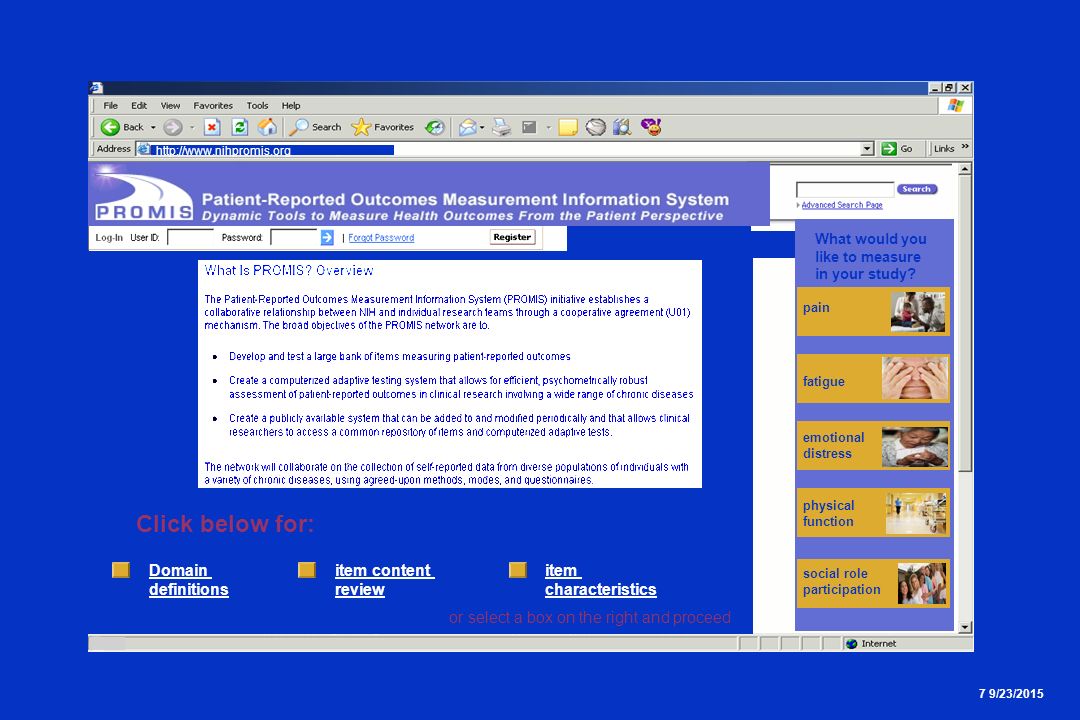
Task: Click the Forgot Password link
Action: pyautogui.click(x=381, y=238)
